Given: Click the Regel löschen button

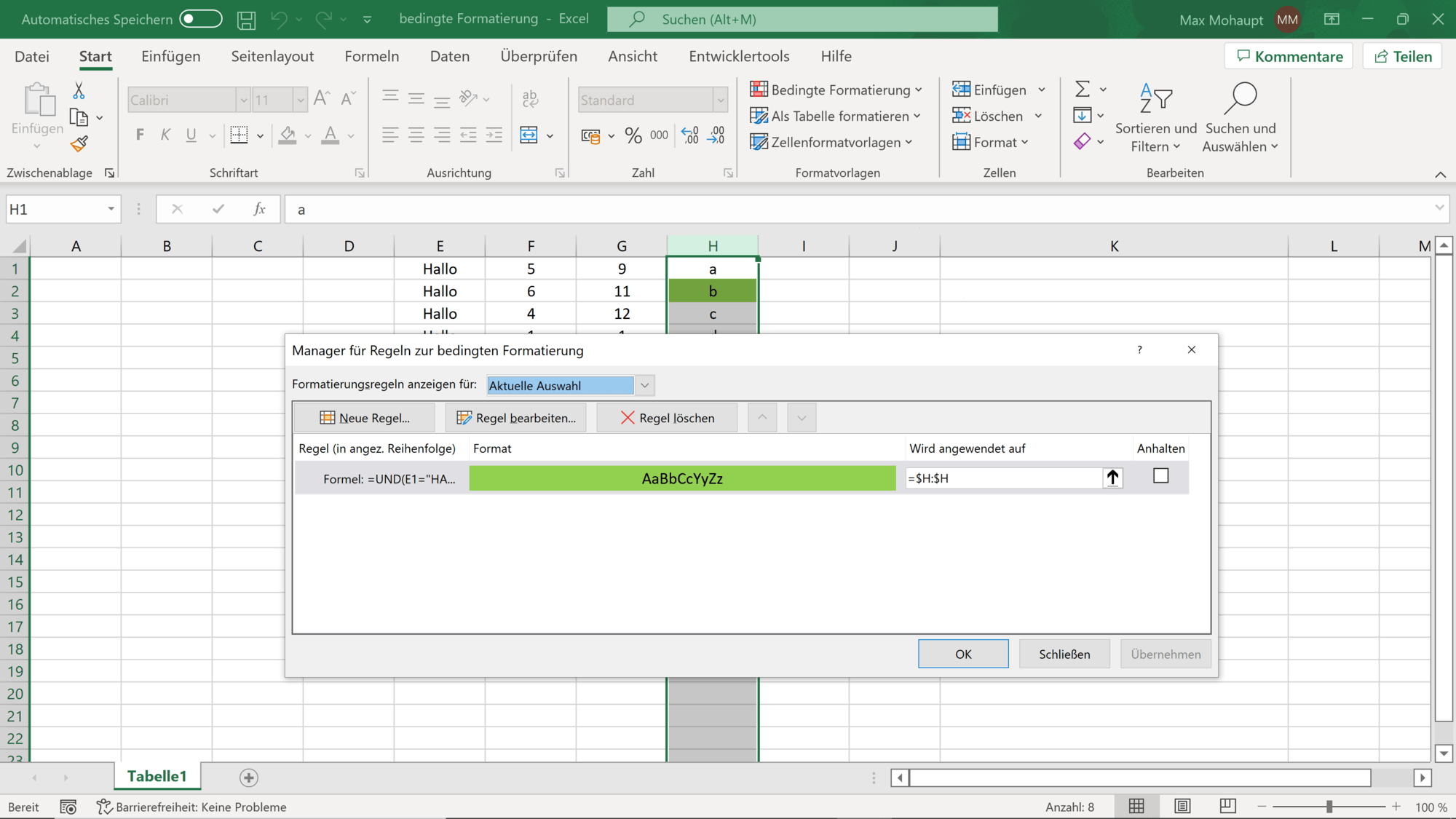Looking at the screenshot, I should click(x=667, y=418).
